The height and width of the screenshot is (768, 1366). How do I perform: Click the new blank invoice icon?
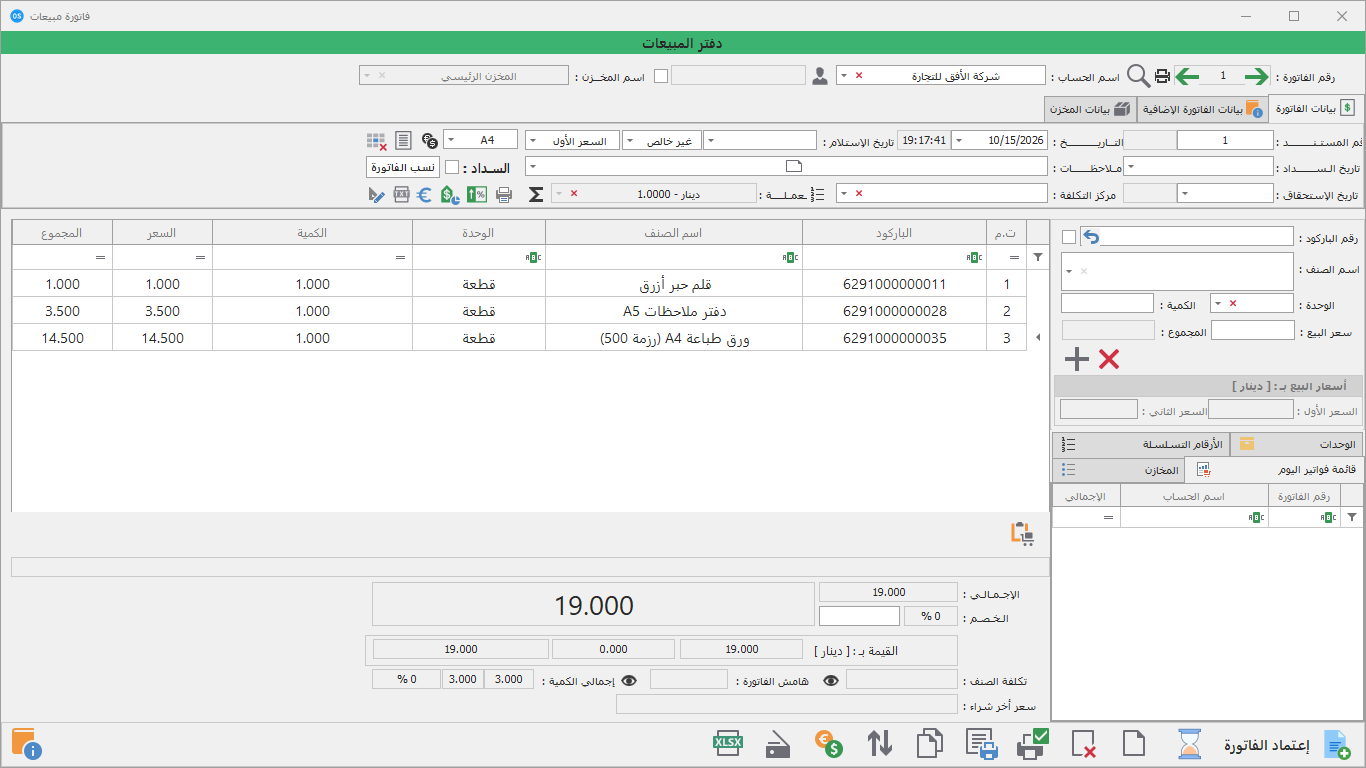coord(1133,743)
